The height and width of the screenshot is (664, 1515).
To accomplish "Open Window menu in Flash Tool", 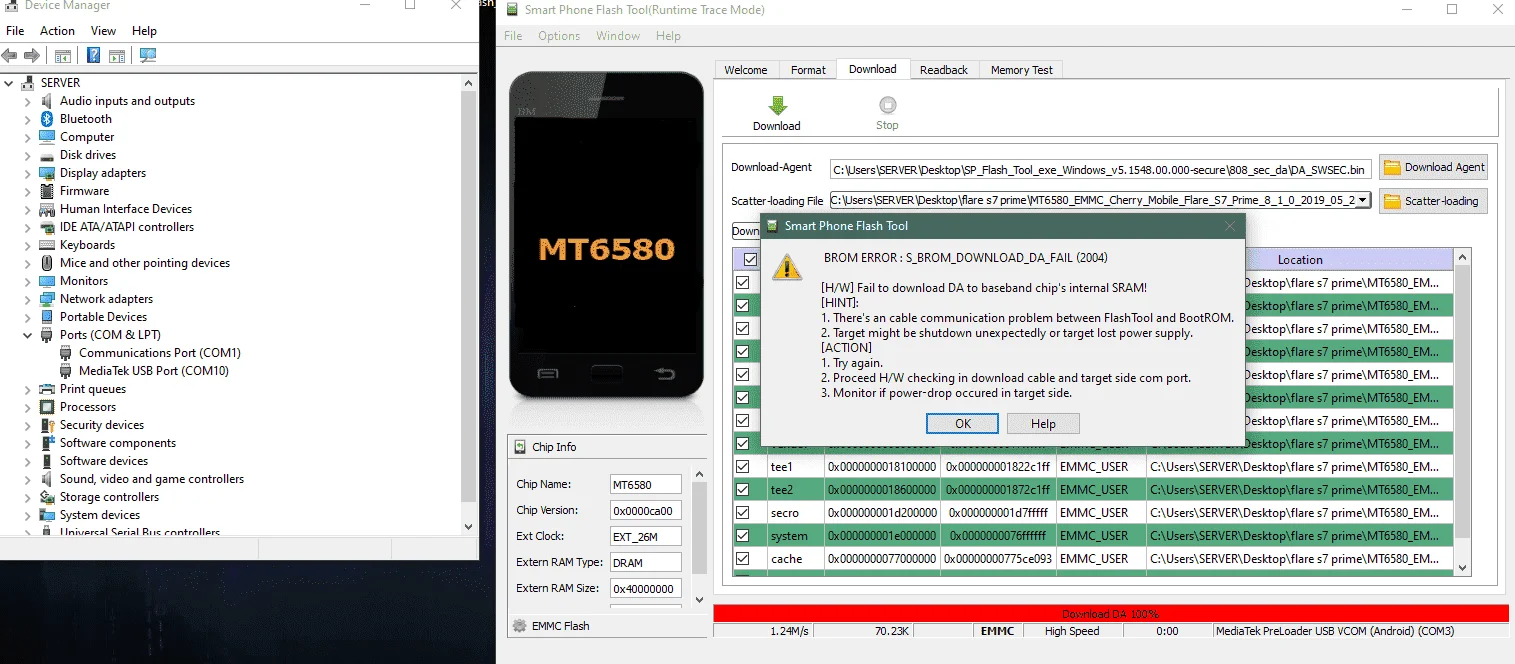I will point(618,36).
